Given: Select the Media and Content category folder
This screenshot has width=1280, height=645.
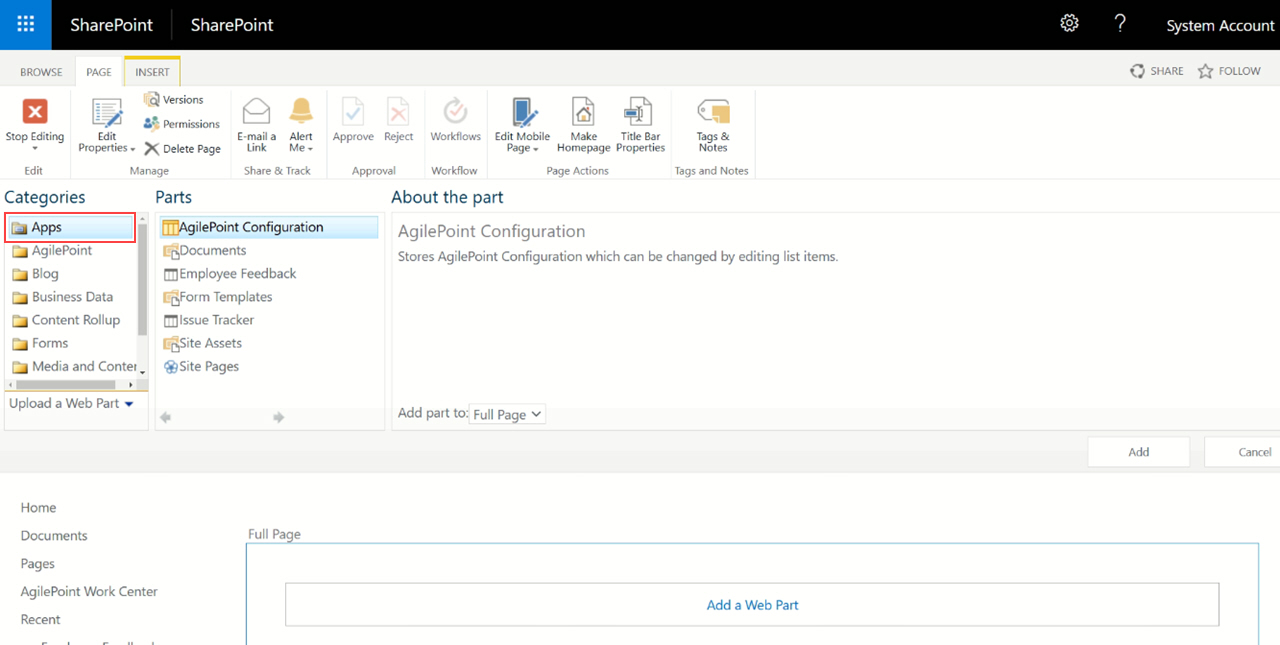Looking at the screenshot, I should click(x=74, y=366).
